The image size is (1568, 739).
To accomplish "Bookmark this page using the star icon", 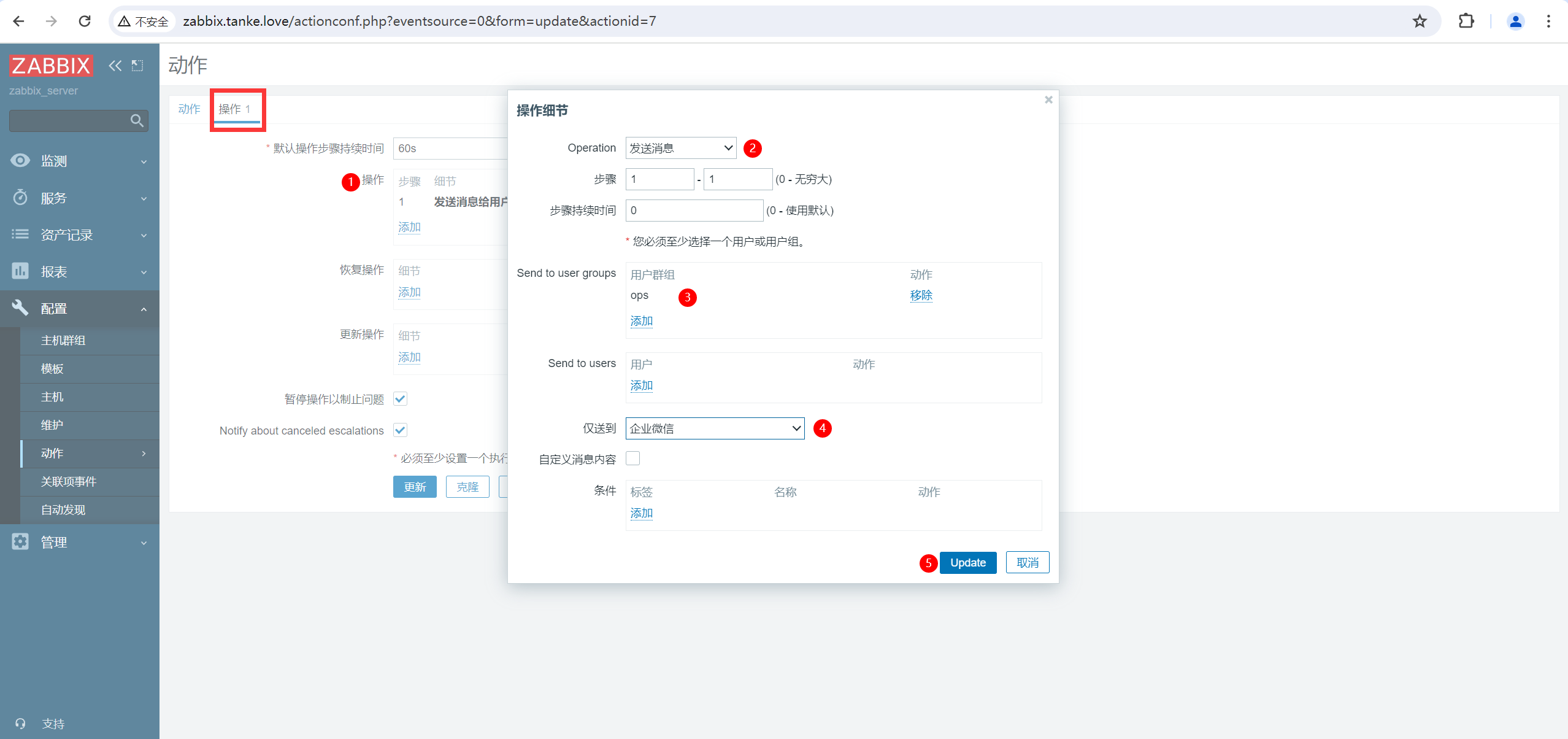I will (x=1420, y=21).
